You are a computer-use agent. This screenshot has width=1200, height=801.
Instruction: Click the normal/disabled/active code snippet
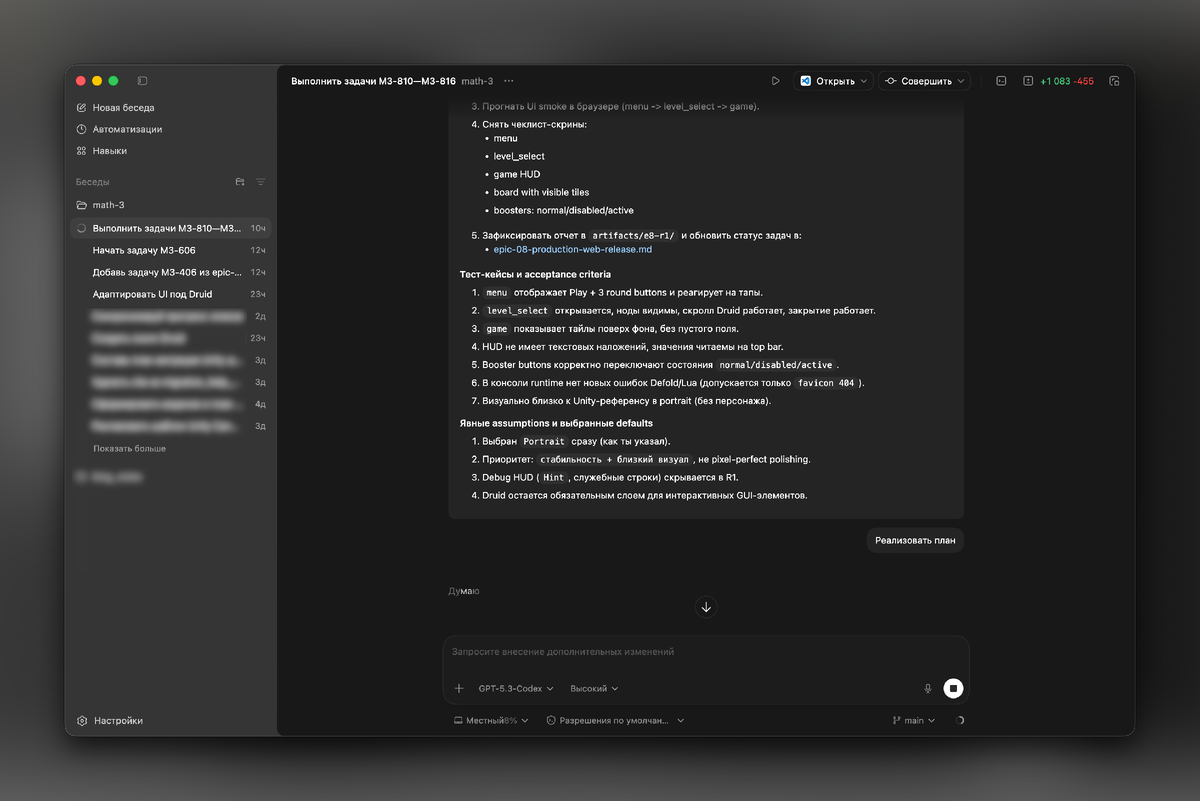coord(776,365)
